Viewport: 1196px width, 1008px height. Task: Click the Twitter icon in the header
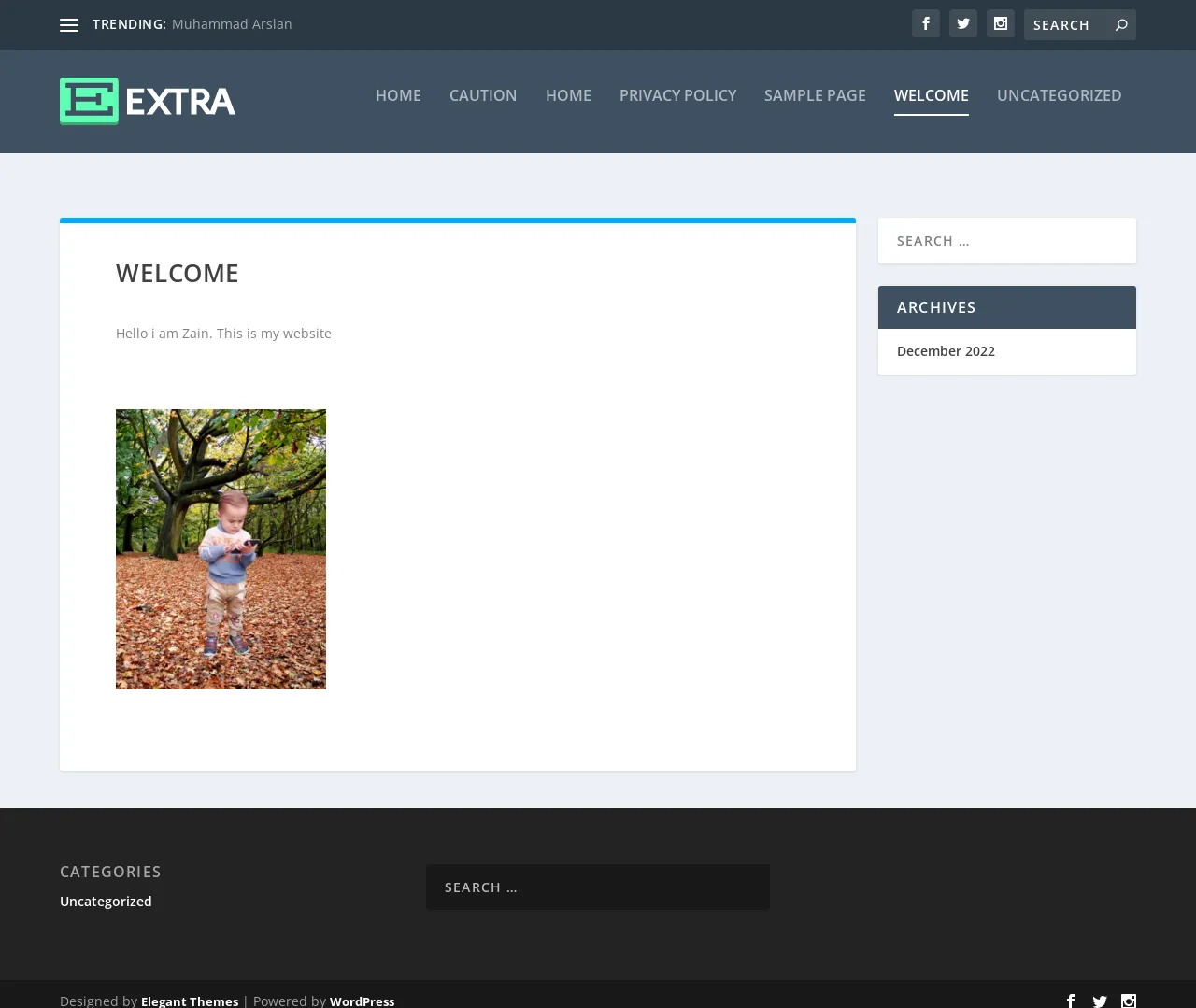[x=963, y=23]
